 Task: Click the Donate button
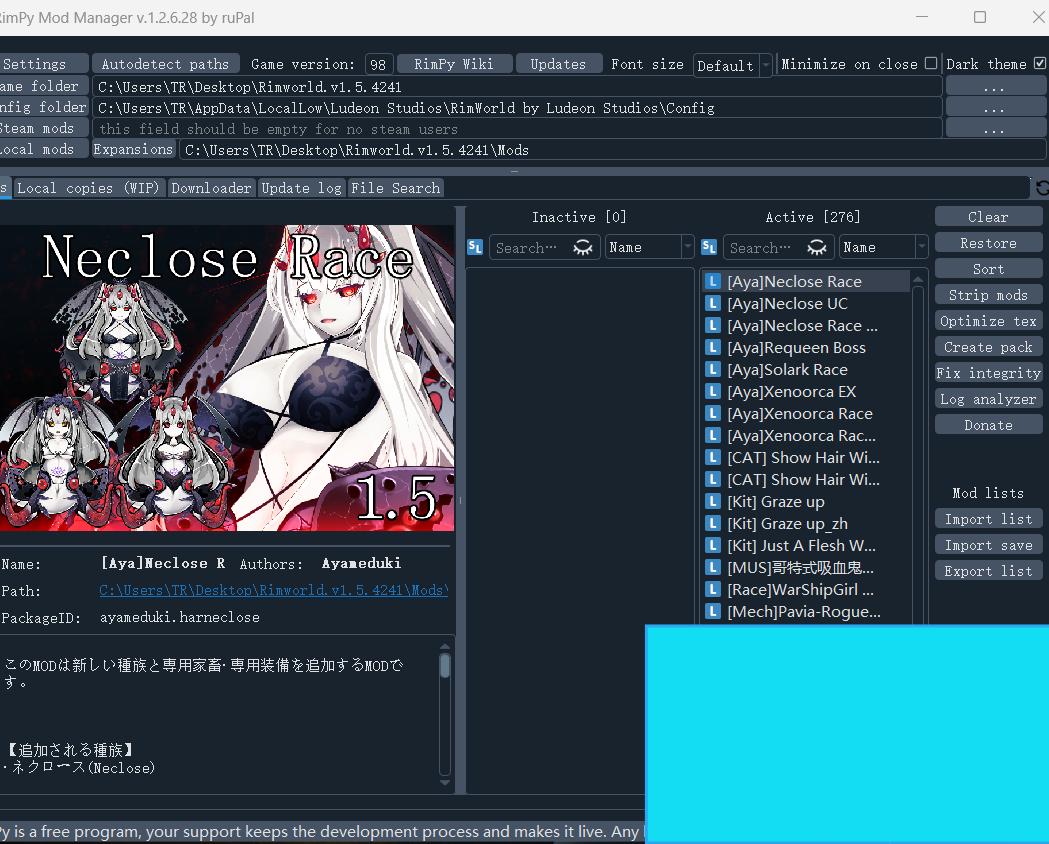point(988,425)
